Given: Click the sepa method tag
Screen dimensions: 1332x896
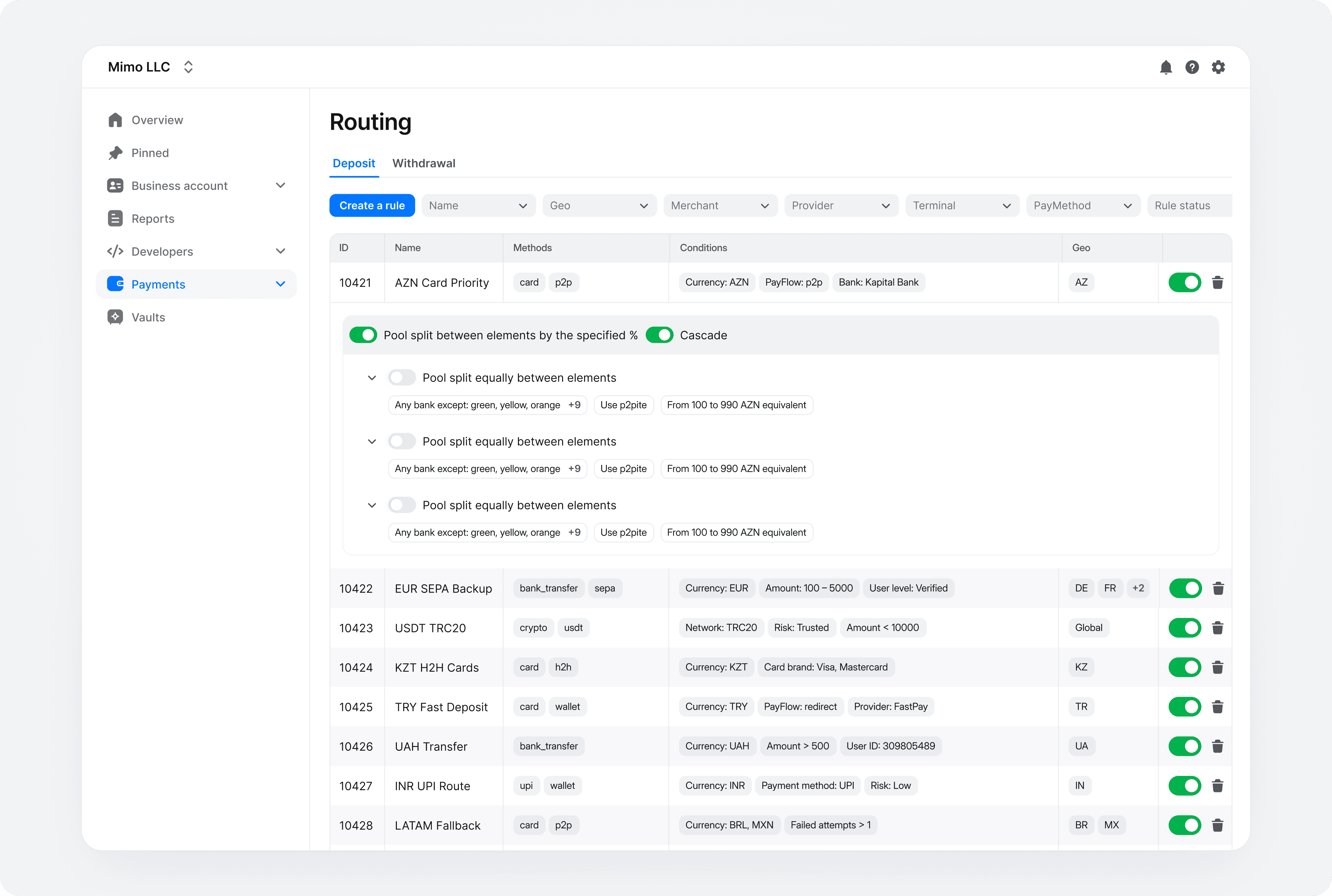Looking at the screenshot, I should (605, 588).
